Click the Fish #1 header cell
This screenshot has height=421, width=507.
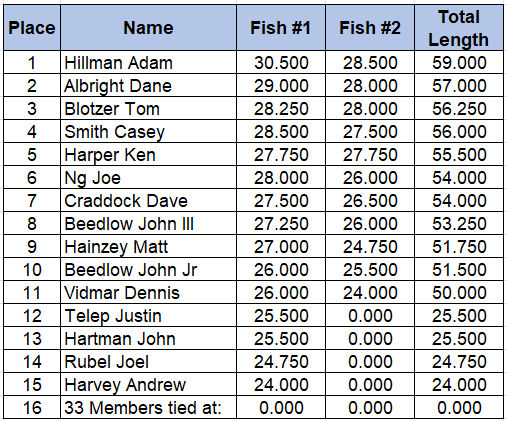pyautogui.click(x=281, y=28)
